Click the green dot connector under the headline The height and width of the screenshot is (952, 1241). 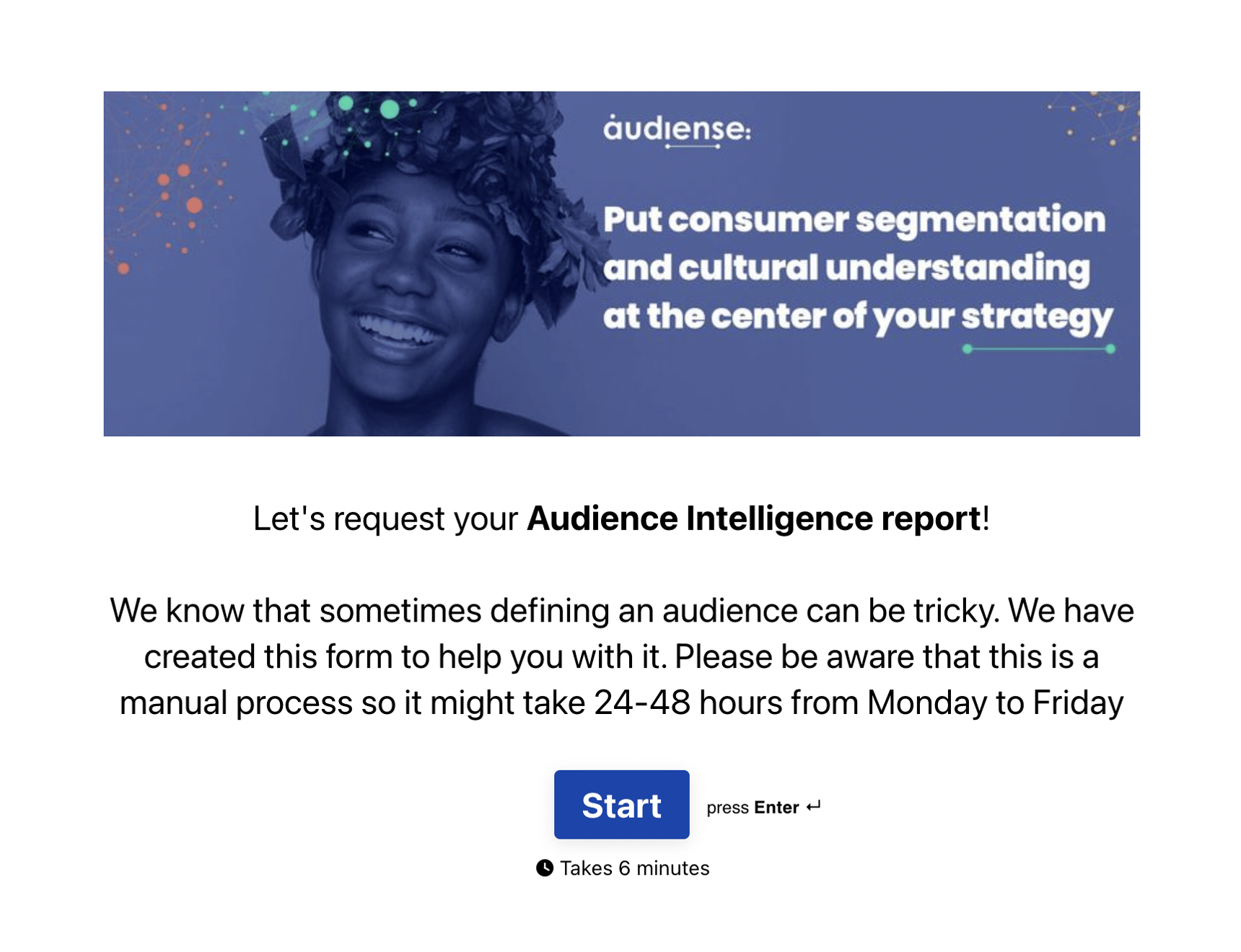point(1039,349)
